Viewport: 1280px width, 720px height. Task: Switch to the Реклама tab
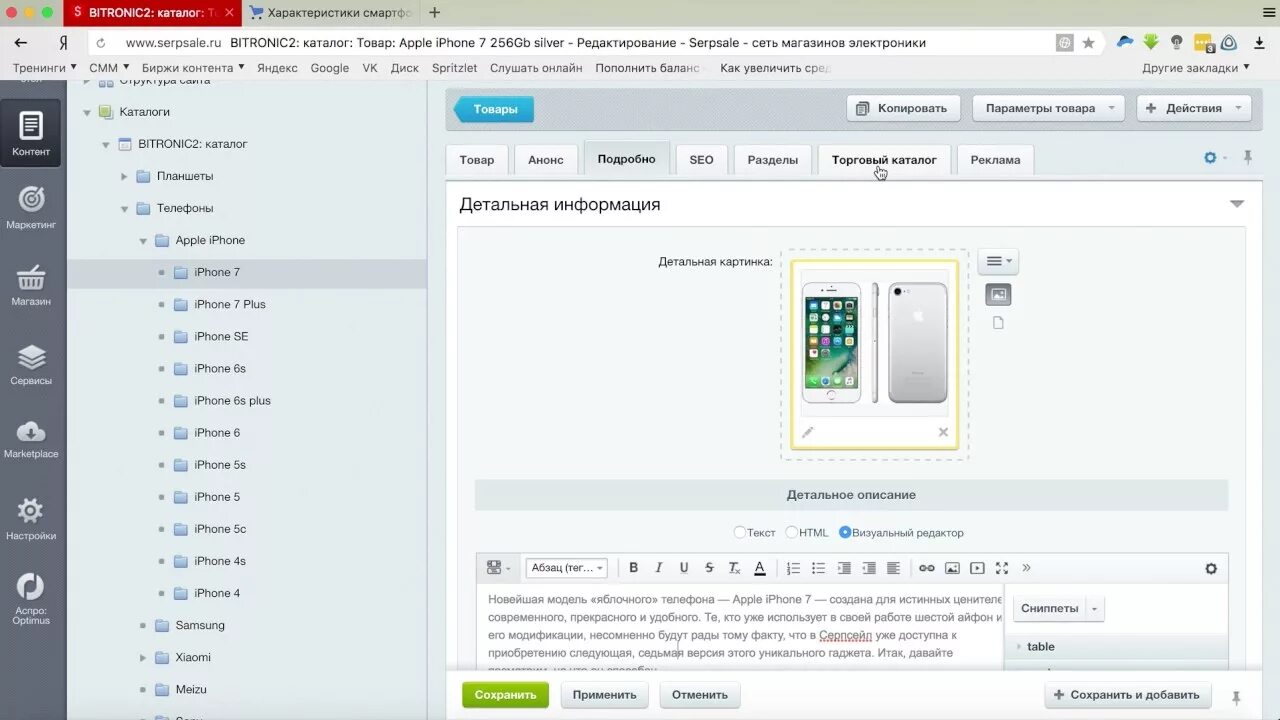pyautogui.click(x=995, y=160)
